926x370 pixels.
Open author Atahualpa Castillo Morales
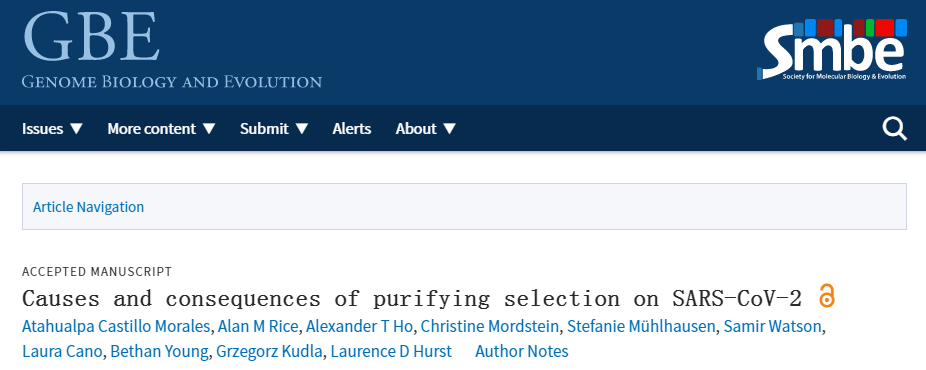tap(116, 326)
